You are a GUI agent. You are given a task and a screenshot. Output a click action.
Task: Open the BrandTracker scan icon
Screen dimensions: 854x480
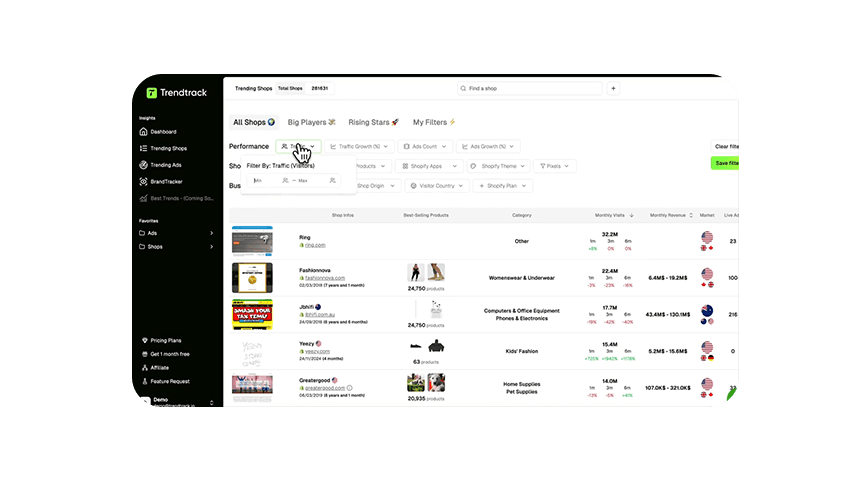coord(143,181)
